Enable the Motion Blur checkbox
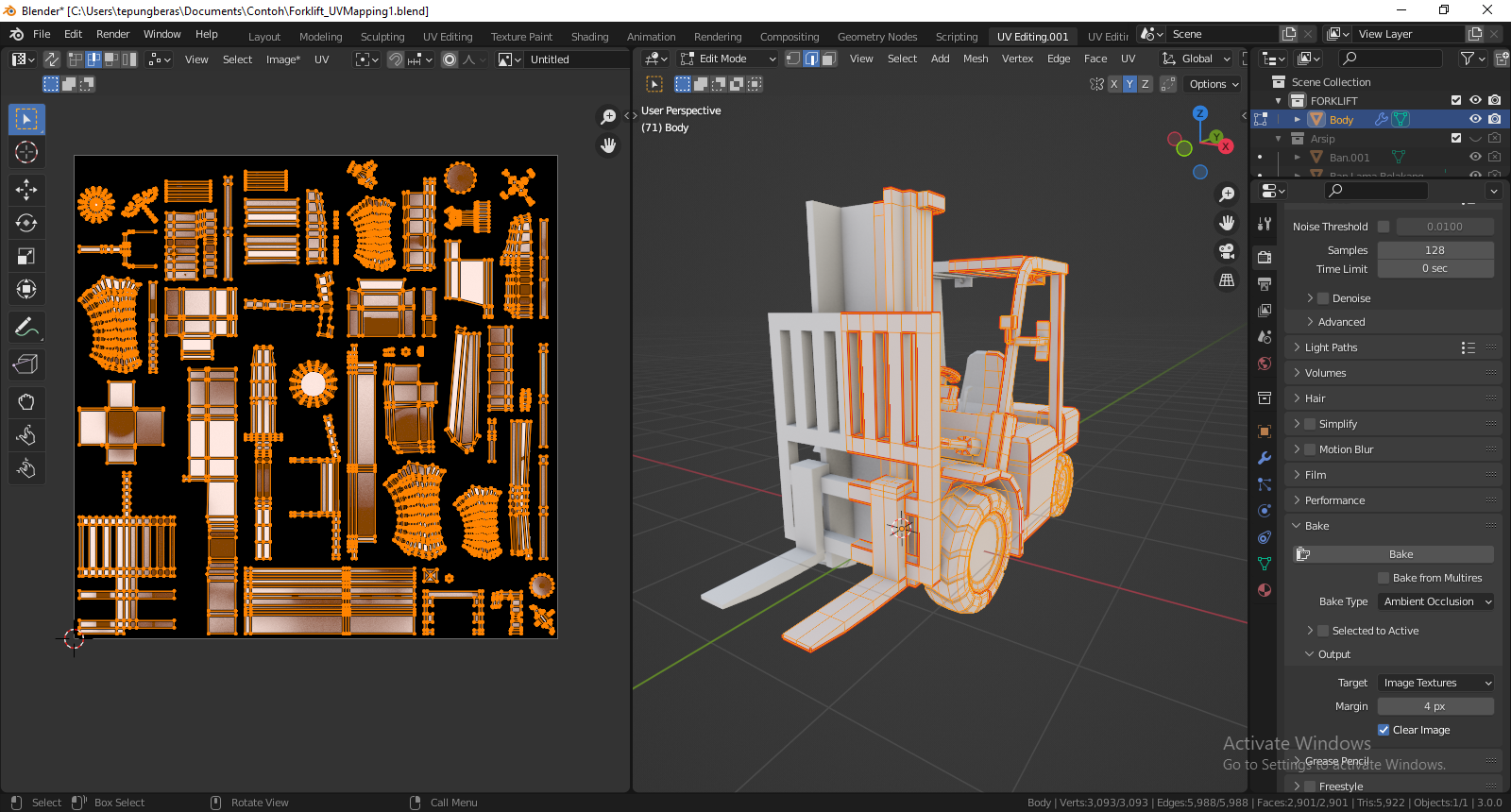The width and height of the screenshot is (1511, 812). [x=1310, y=449]
